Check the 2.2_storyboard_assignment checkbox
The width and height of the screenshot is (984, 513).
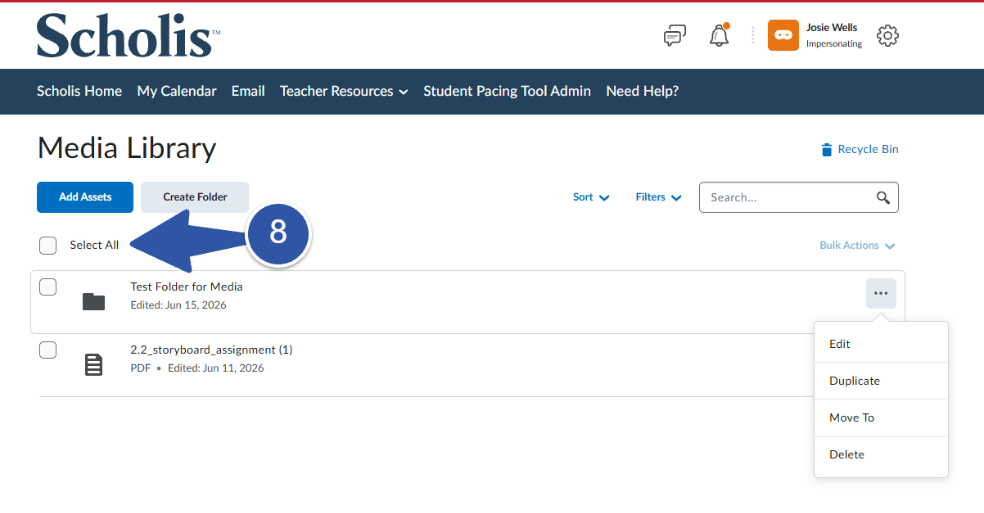[48, 350]
